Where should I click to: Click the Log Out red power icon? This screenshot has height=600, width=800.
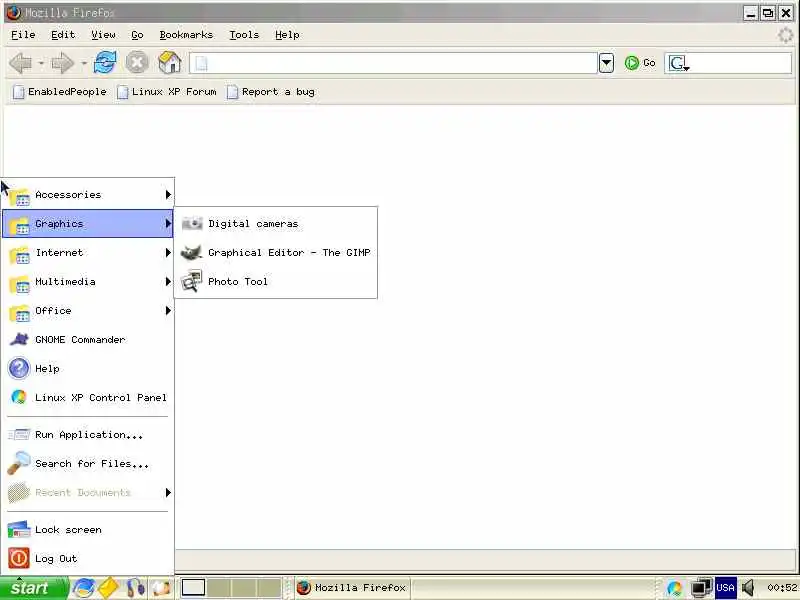click(19, 558)
